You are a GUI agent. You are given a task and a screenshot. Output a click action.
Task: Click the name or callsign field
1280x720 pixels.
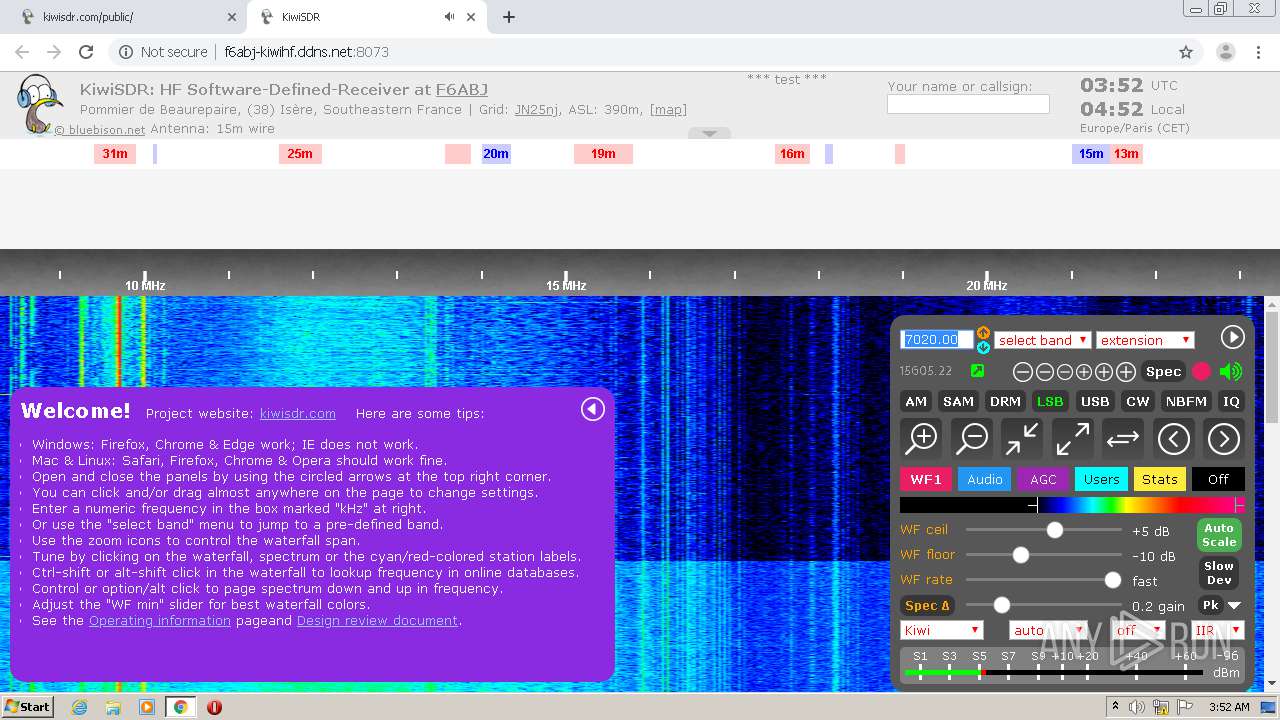click(968, 104)
